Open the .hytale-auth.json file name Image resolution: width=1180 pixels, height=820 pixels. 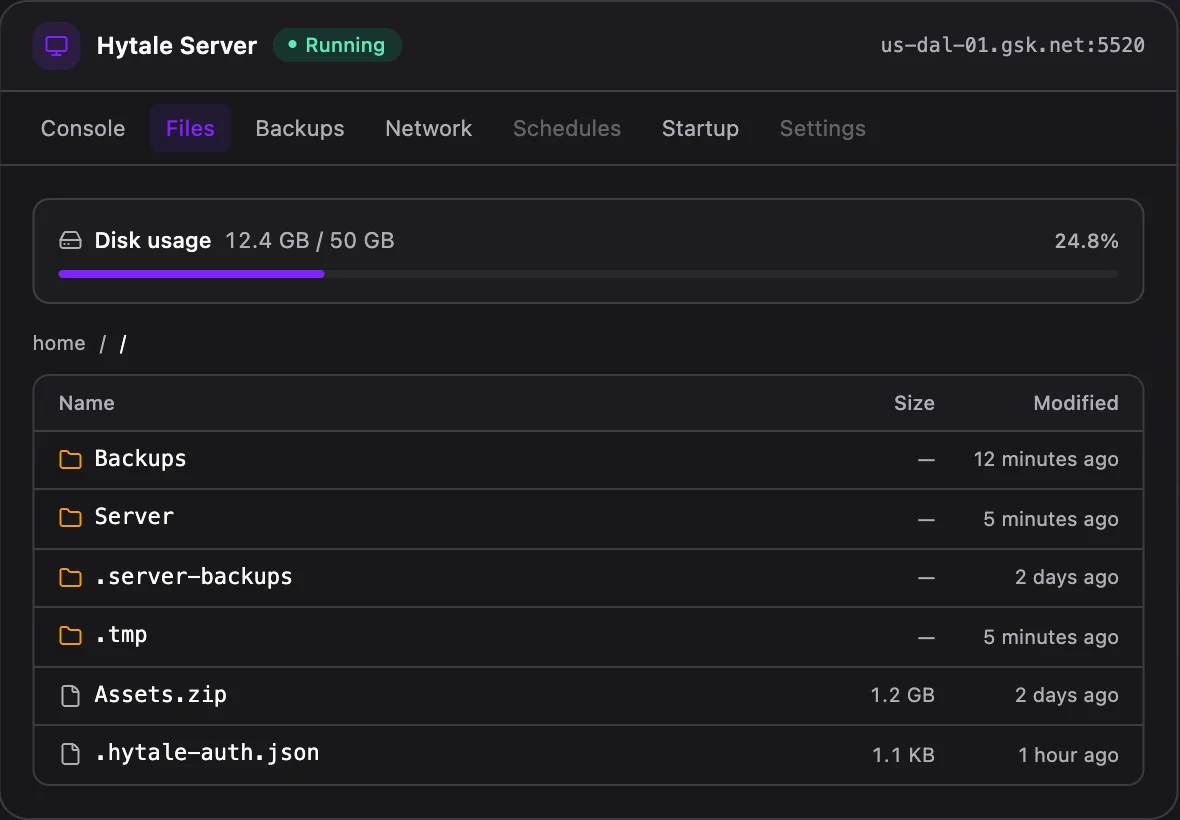[x=207, y=753]
